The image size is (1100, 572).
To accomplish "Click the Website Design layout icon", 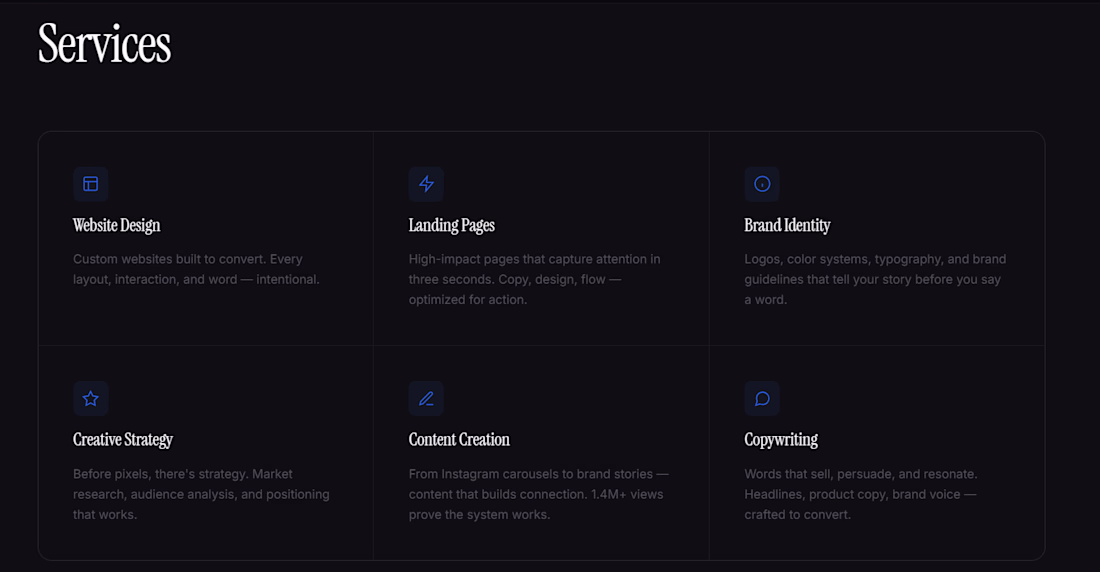I will click(90, 184).
